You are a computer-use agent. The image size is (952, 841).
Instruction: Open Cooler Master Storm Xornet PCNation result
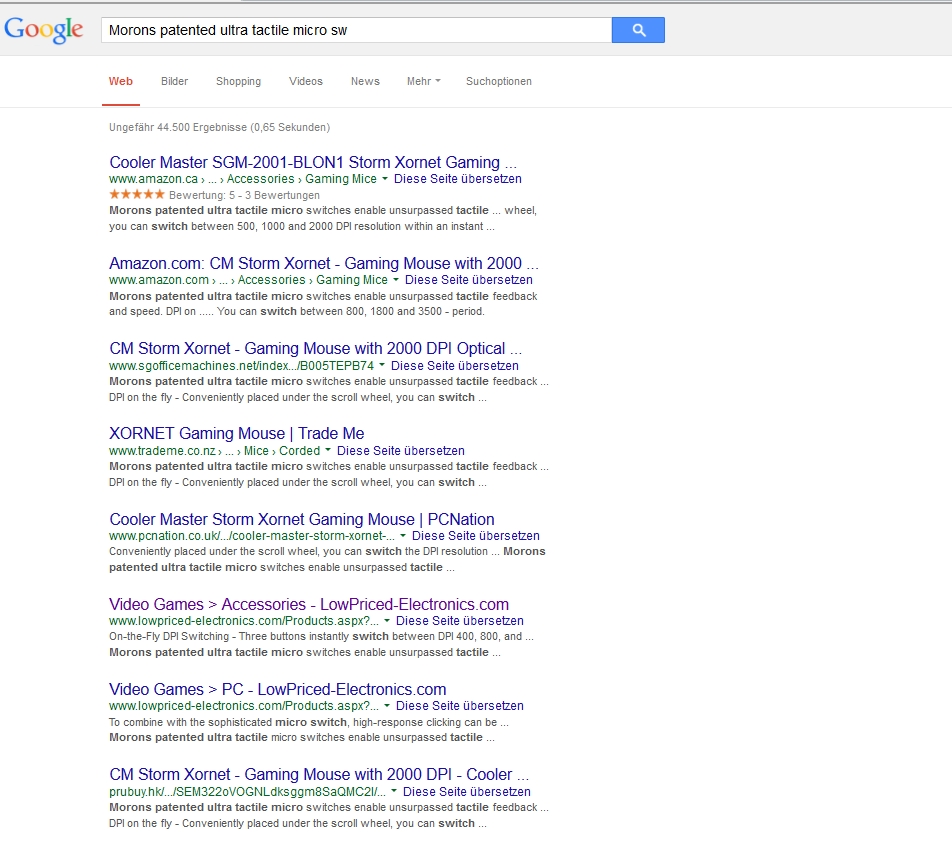[x=302, y=519]
